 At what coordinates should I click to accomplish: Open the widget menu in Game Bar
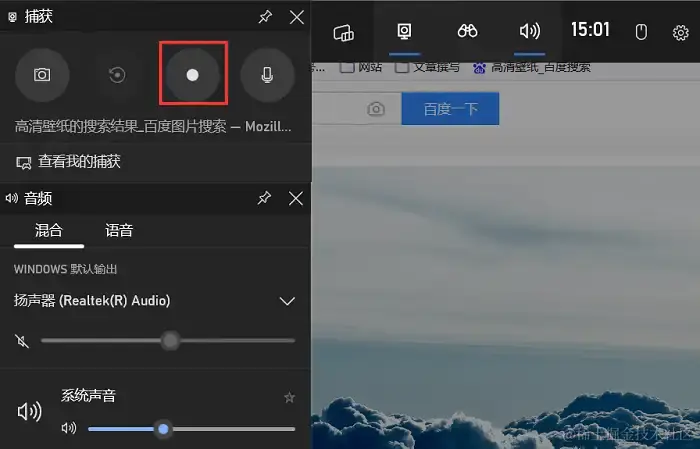point(343,32)
